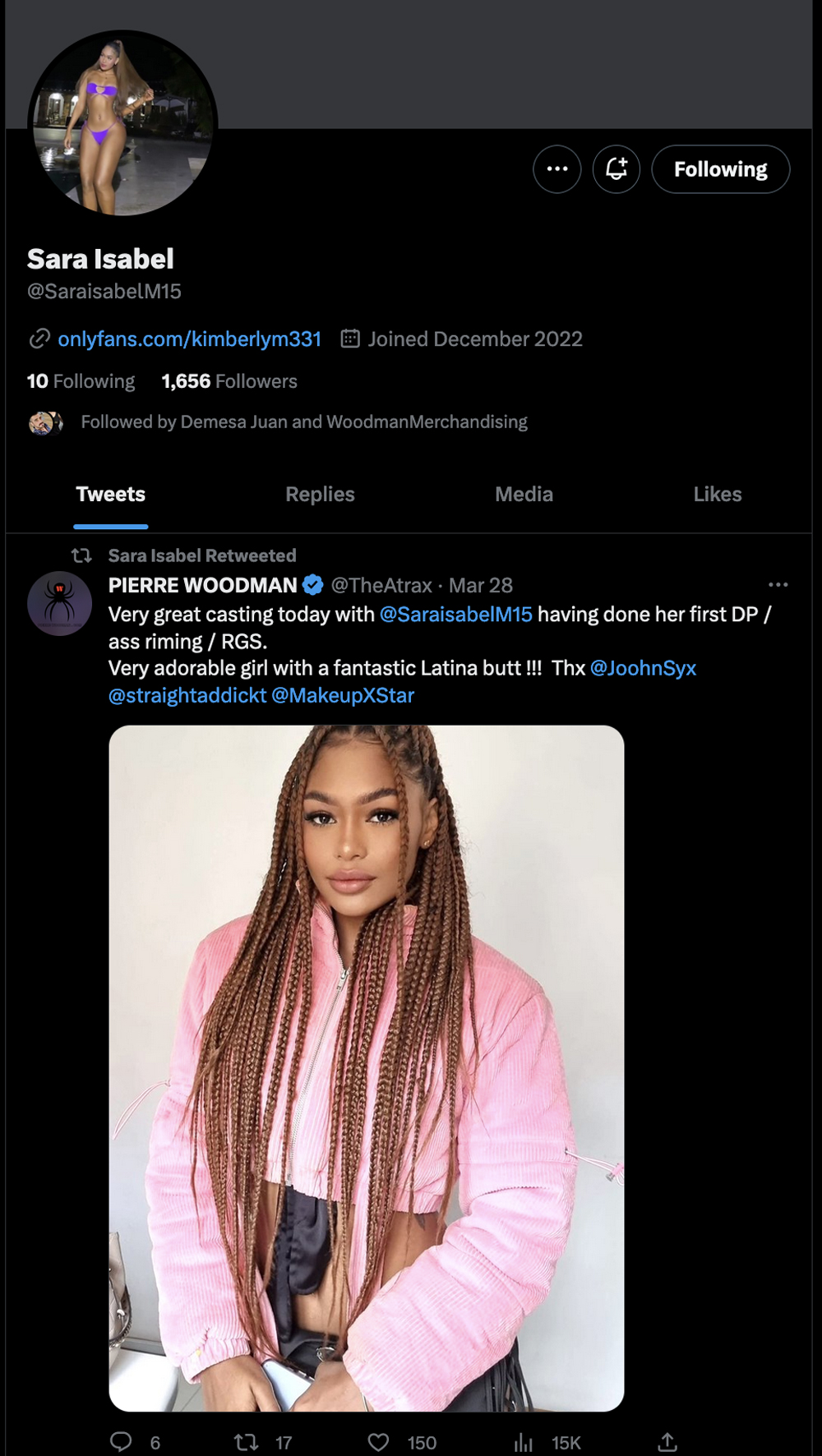
Task: Retweet the Pierre Woodman tweet
Action: pyautogui.click(x=247, y=1442)
